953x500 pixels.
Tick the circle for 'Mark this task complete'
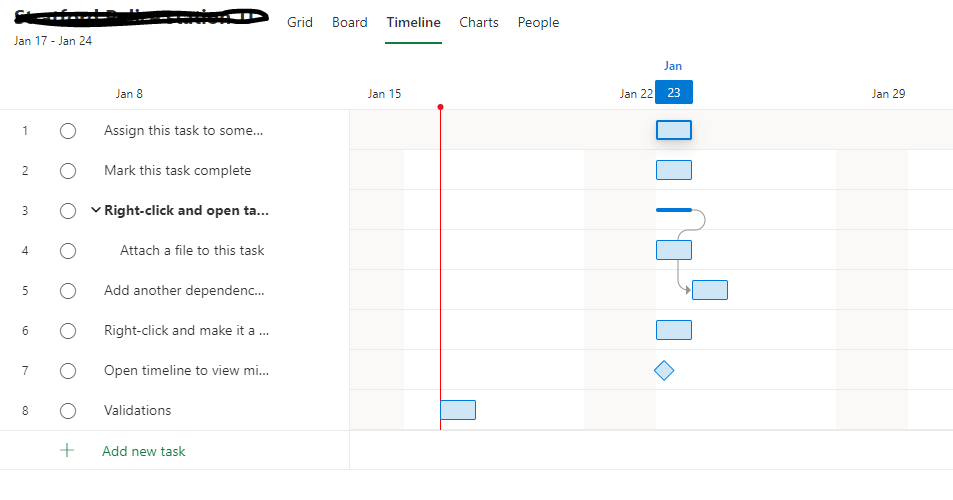point(68,171)
